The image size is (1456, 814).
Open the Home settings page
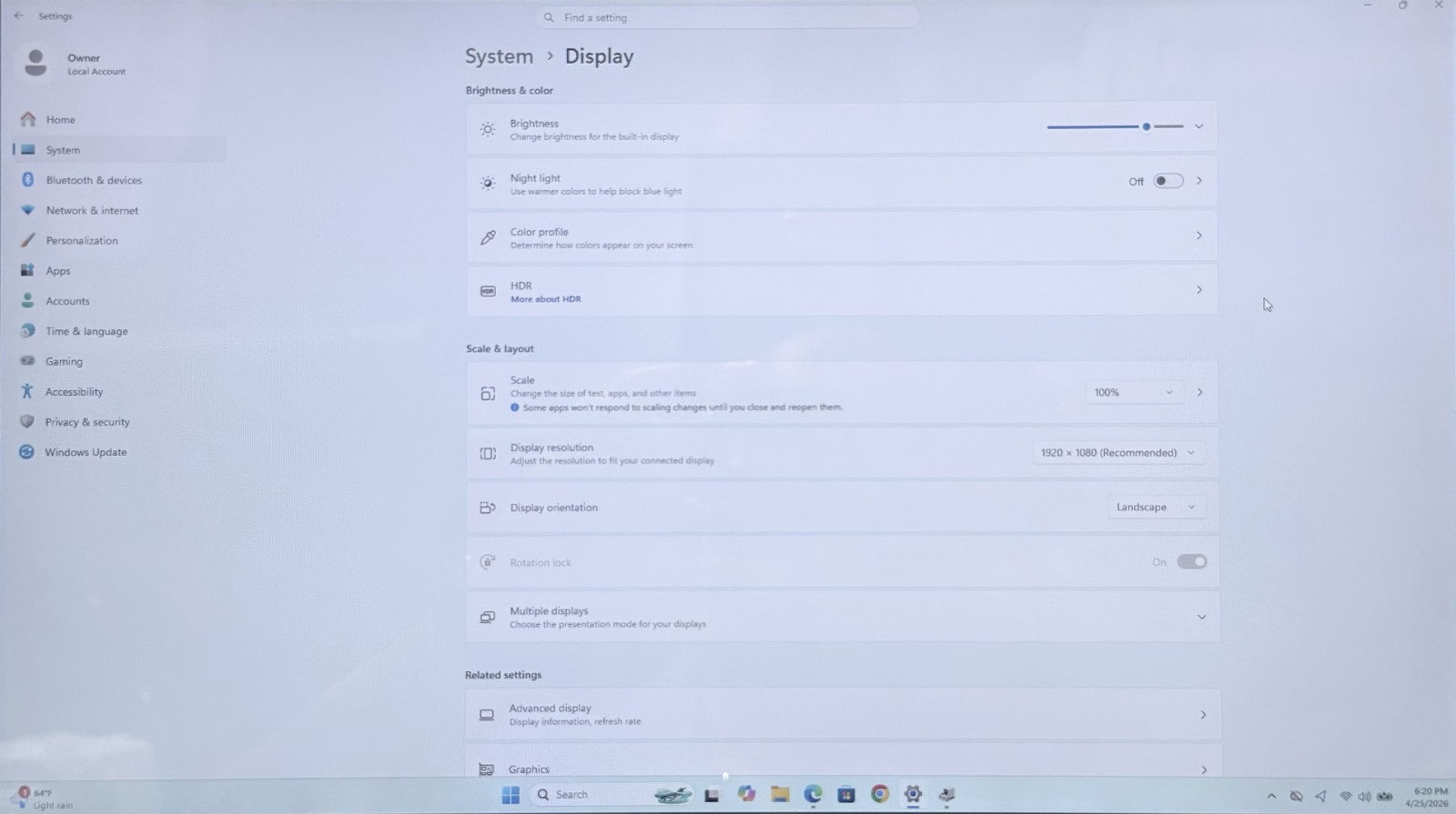point(61,120)
